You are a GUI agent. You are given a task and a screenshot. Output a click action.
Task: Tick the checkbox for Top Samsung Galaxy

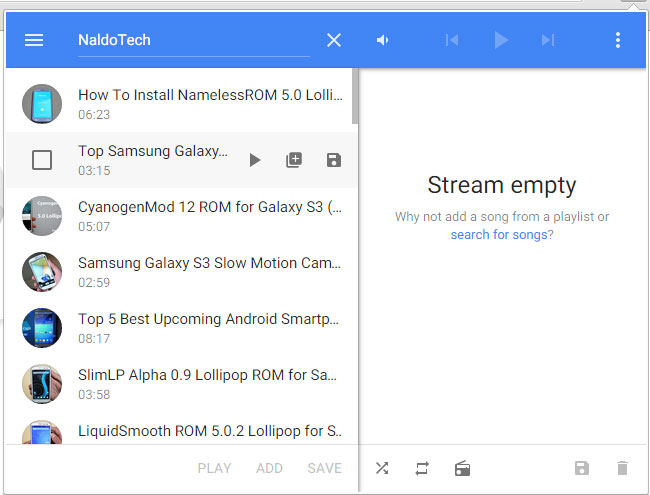click(42, 160)
